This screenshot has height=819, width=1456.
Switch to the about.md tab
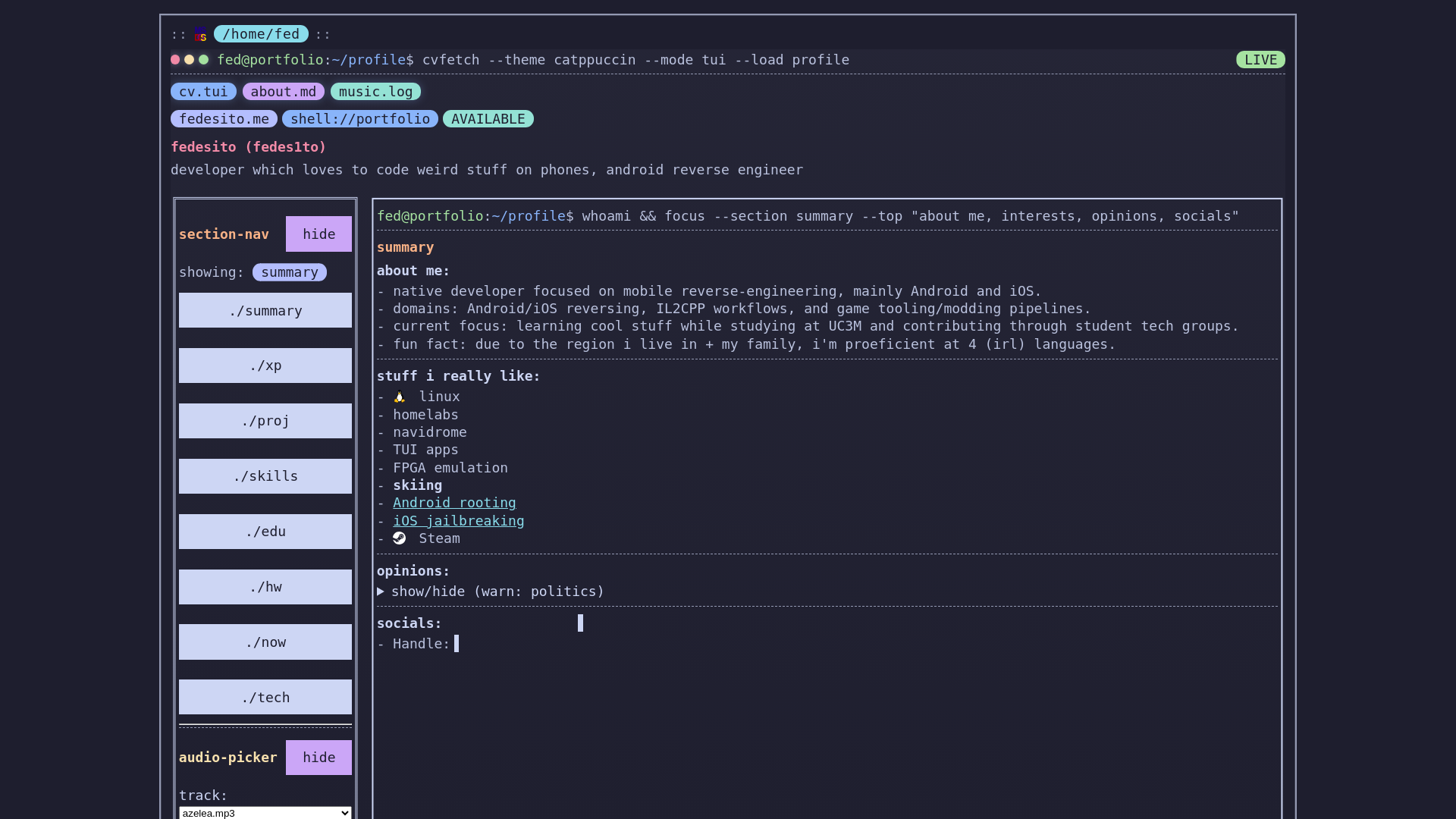click(284, 92)
